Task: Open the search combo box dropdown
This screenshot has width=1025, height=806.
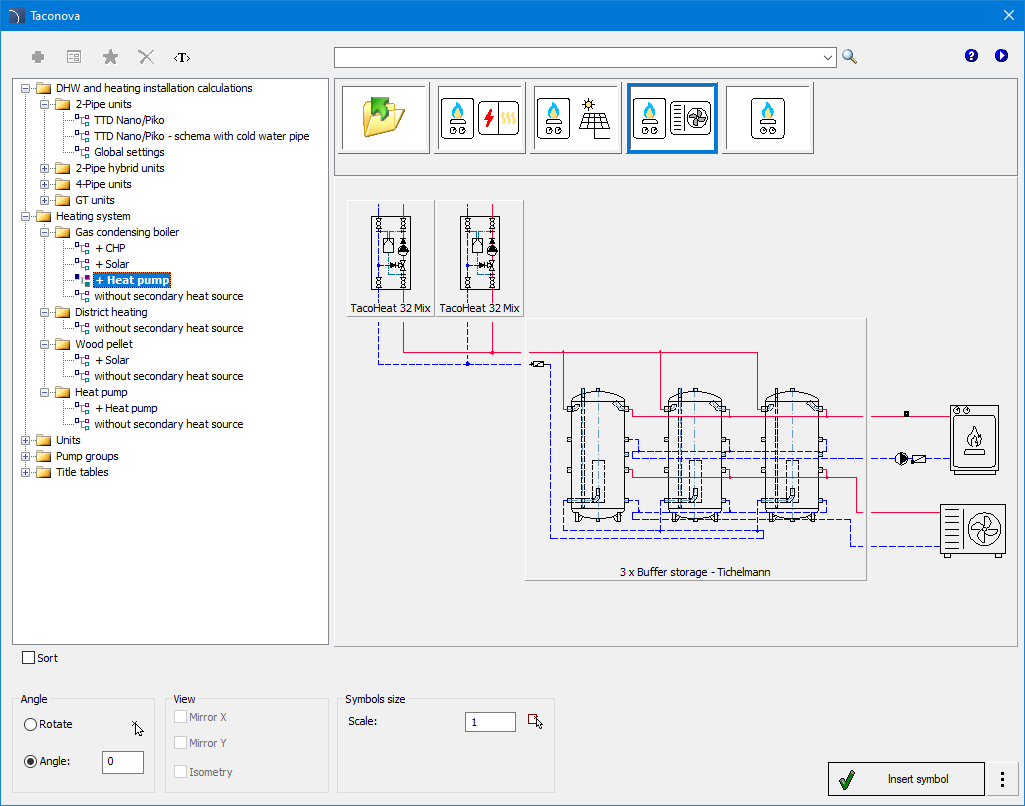Action: coord(828,57)
